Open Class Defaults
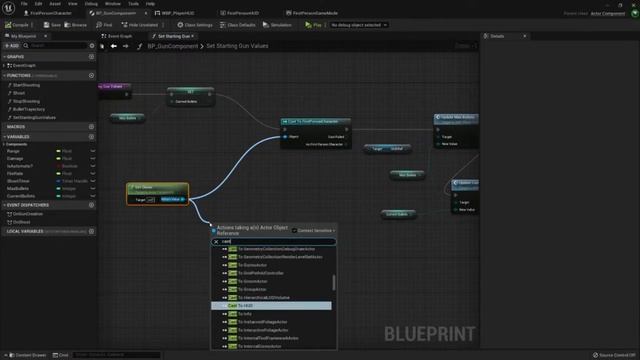Viewport: 640px width, 360px height. click(x=238, y=25)
